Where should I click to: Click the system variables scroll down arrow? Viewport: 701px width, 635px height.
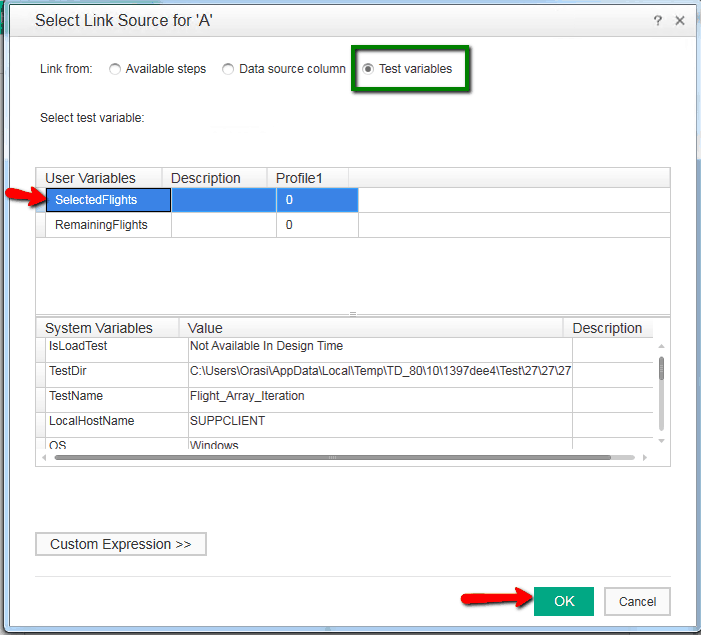pos(661,441)
